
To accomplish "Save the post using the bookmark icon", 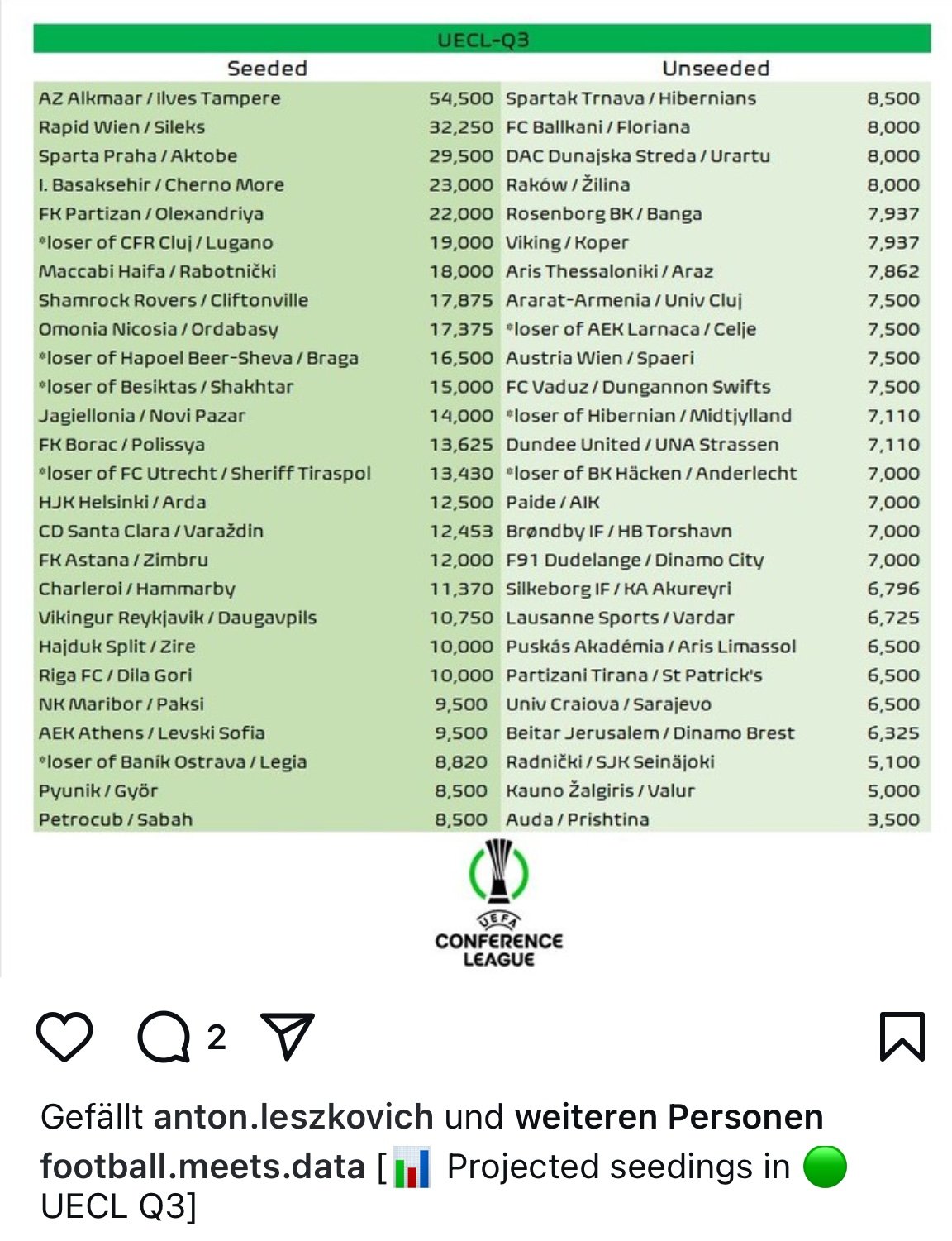I will (x=902, y=1036).
